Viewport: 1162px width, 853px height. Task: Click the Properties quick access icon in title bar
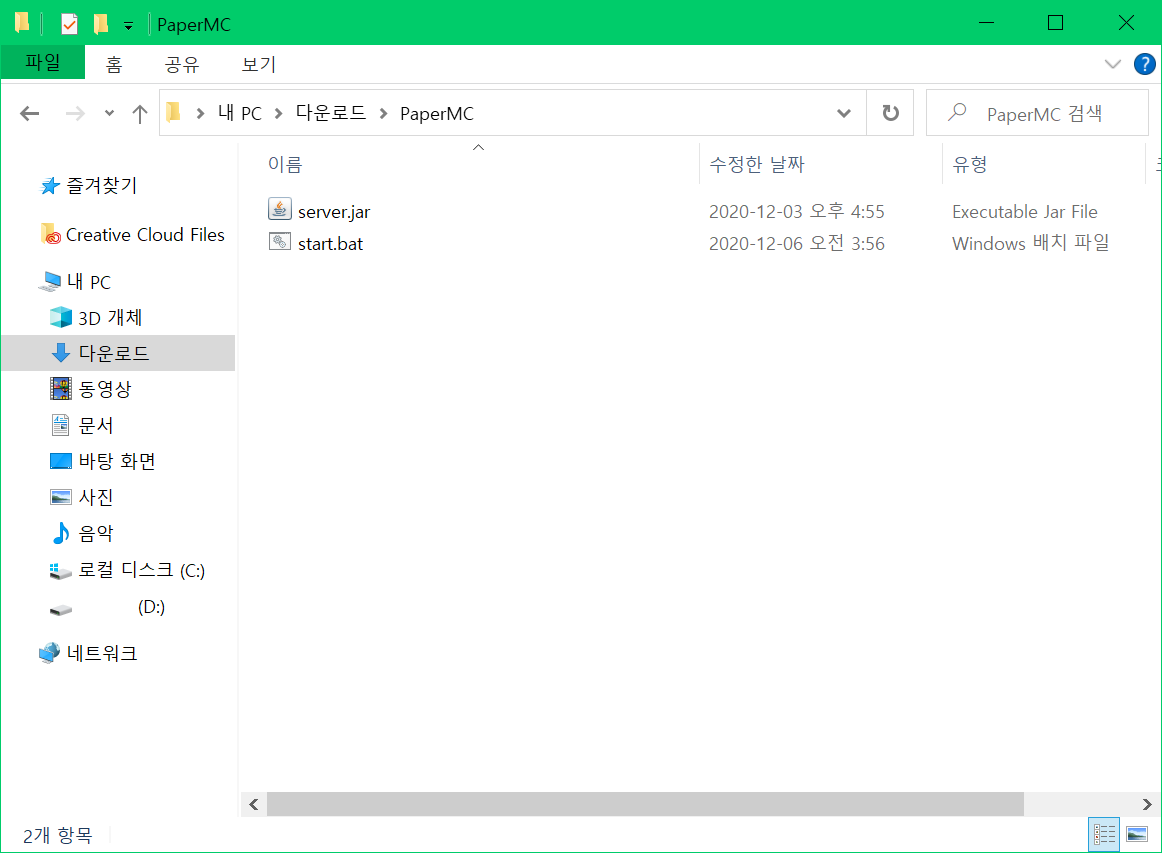pyautogui.click(x=69, y=24)
